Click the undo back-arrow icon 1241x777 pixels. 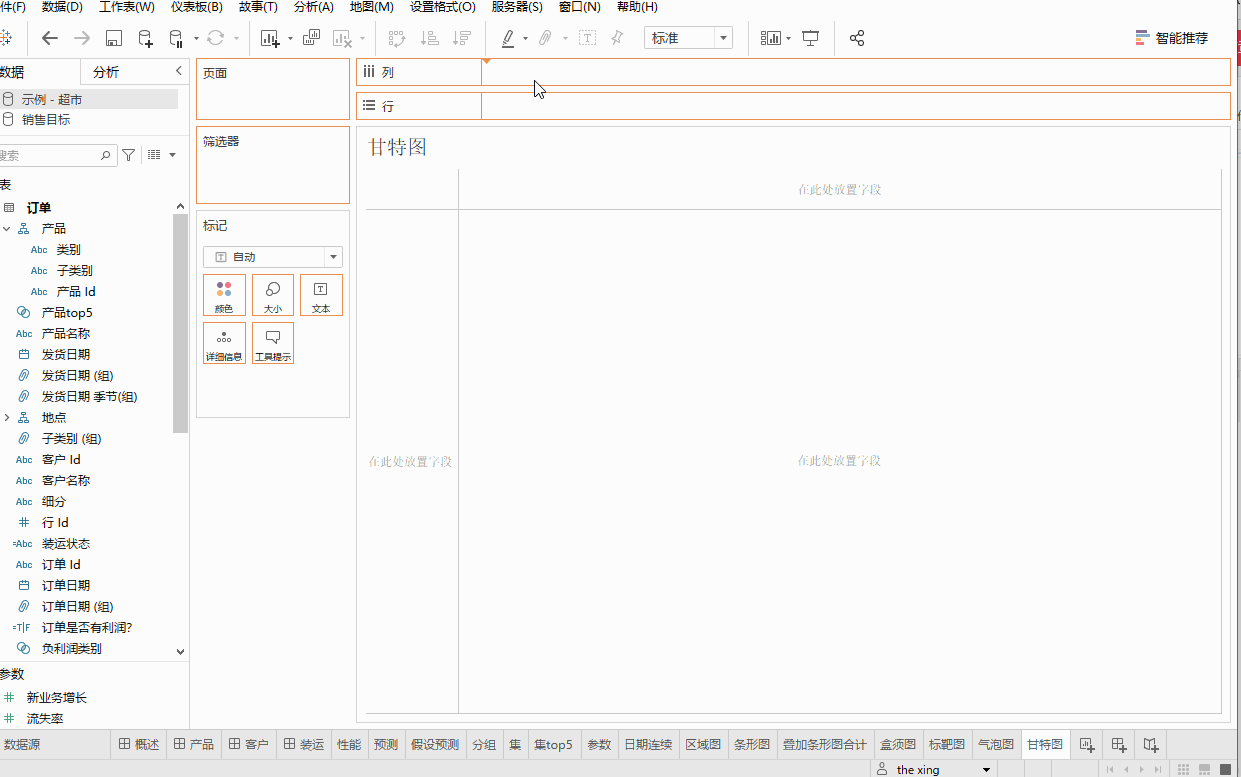click(50, 38)
